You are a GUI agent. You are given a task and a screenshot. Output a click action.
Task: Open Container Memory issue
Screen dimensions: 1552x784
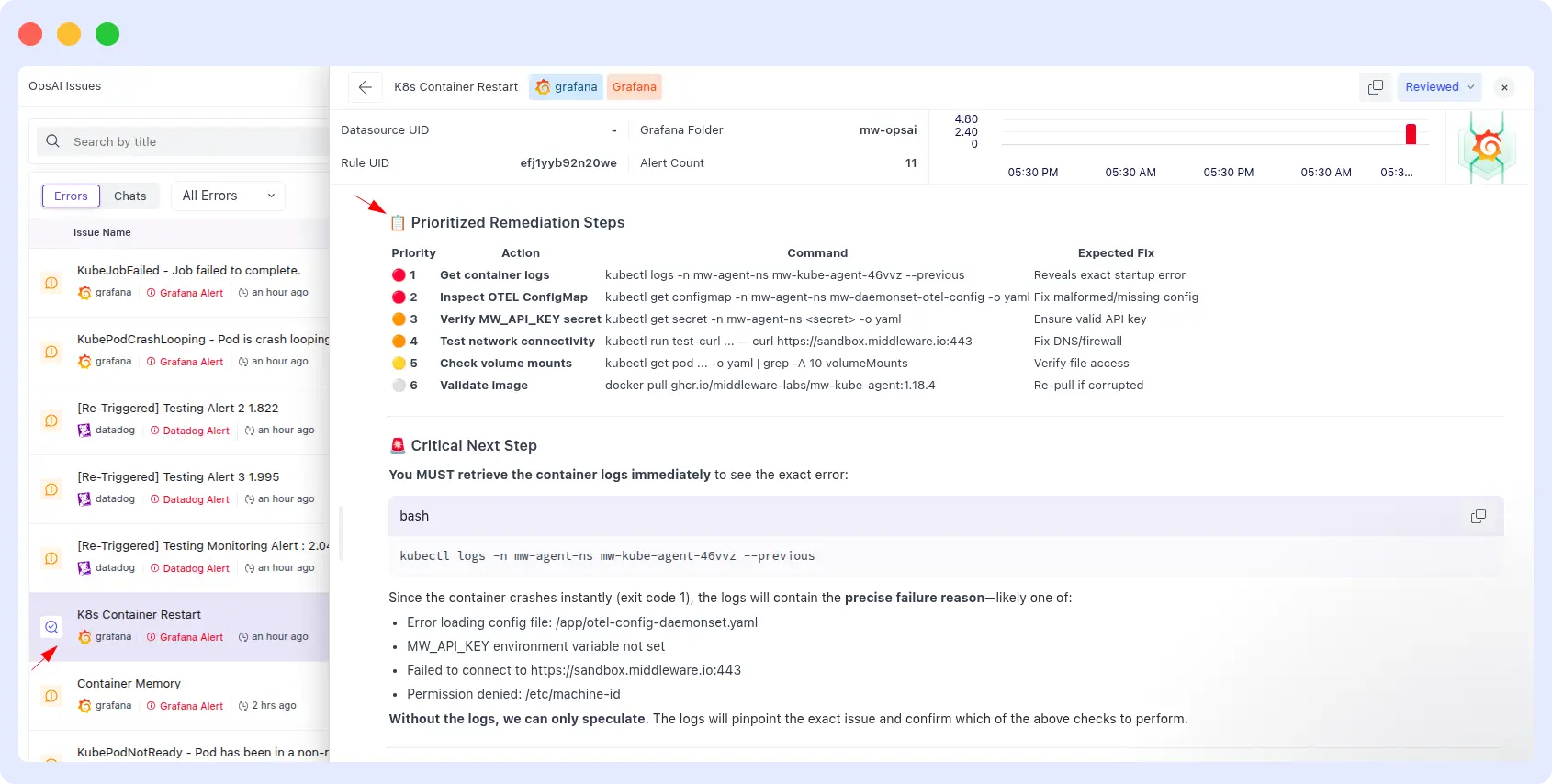(179, 696)
